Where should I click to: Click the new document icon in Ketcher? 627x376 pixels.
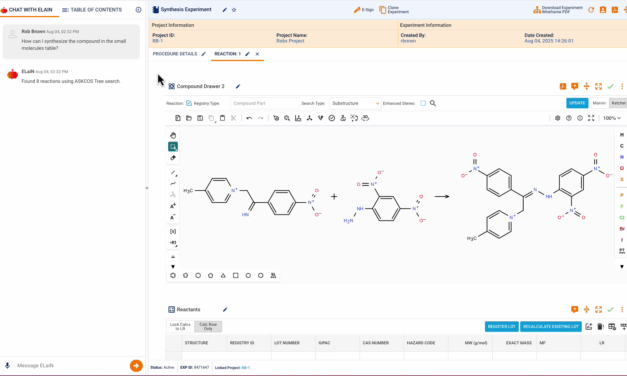(178, 118)
